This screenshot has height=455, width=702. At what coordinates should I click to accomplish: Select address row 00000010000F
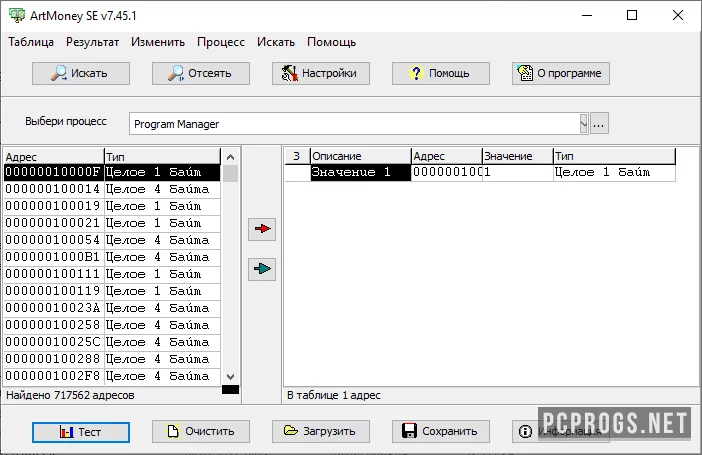(x=112, y=172)
